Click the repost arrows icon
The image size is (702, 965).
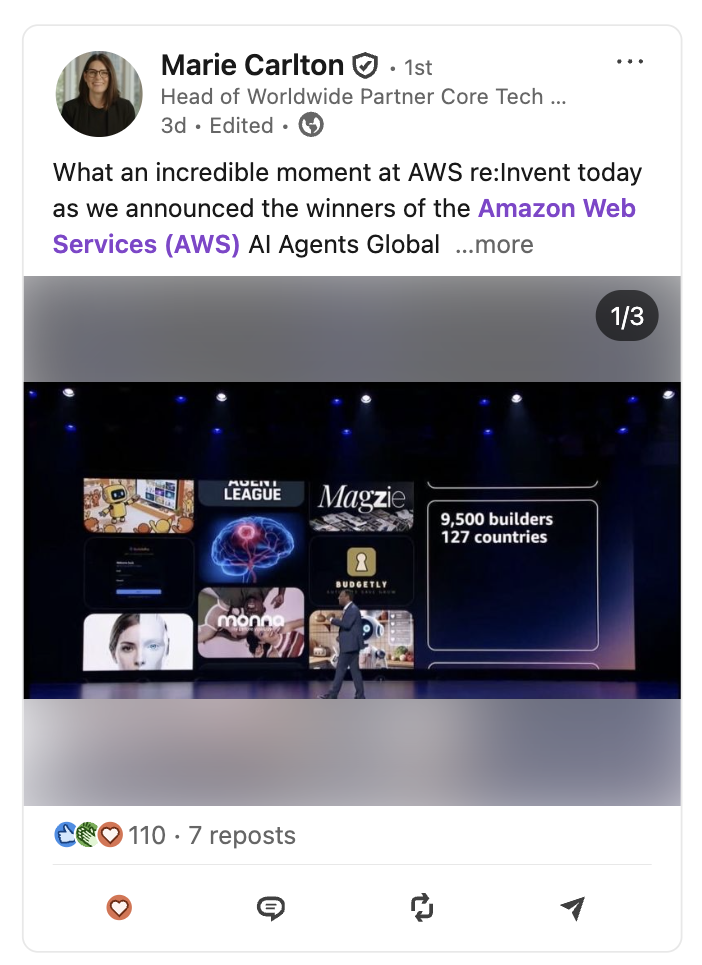point(422,908)
